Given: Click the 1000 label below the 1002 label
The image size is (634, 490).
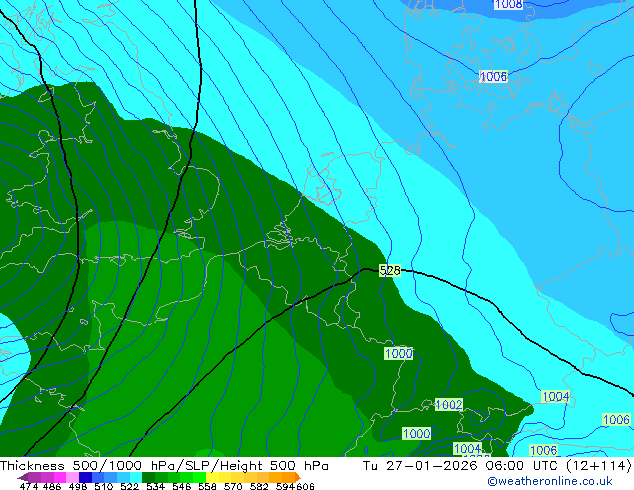Looking at the screenshot, I should (416, 433).
